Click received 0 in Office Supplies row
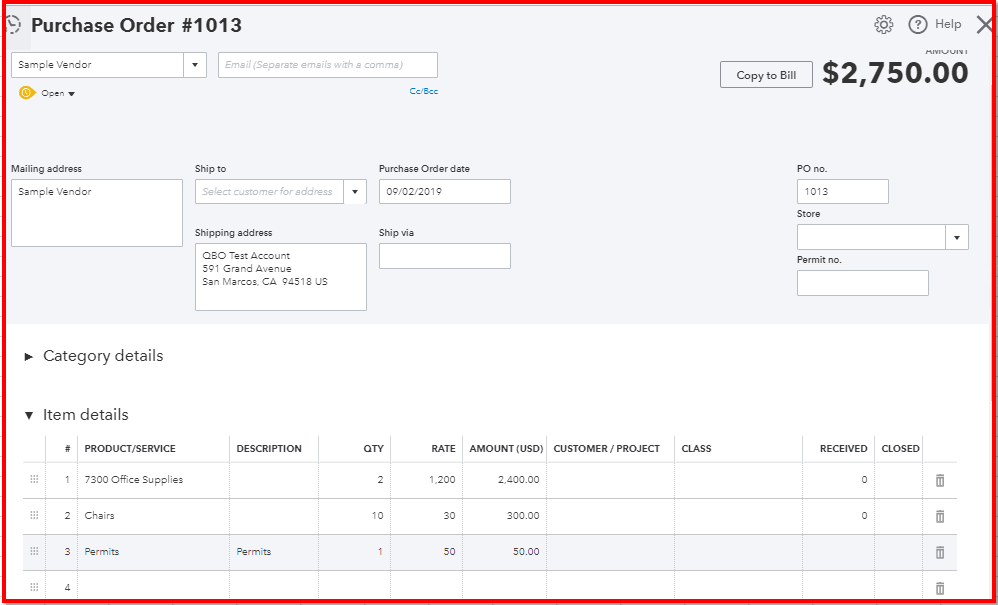This screenshot has height=605, width=998. (x=838, y=480)
